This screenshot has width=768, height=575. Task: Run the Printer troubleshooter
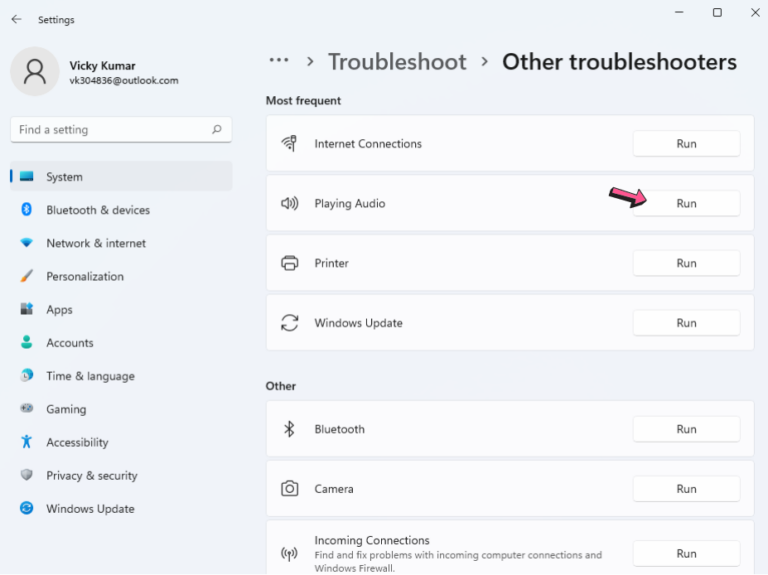pos(686,263)
